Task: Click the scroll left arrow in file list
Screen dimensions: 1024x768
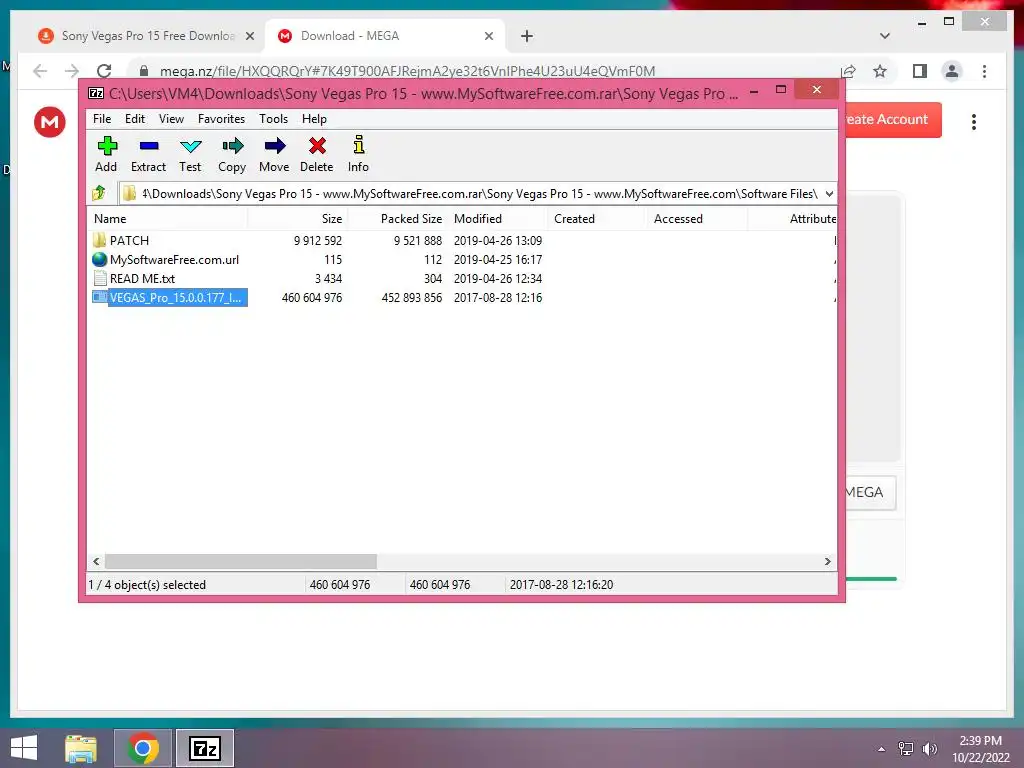Action: (x=97, y=562)
